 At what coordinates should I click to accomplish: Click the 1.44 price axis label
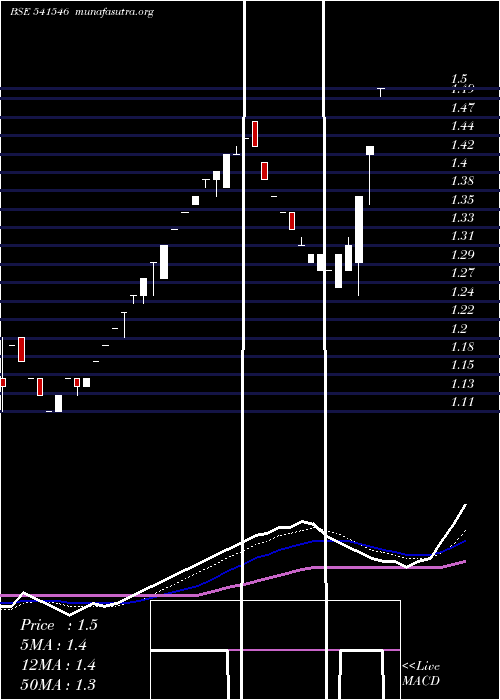click(x=463, y=126)
